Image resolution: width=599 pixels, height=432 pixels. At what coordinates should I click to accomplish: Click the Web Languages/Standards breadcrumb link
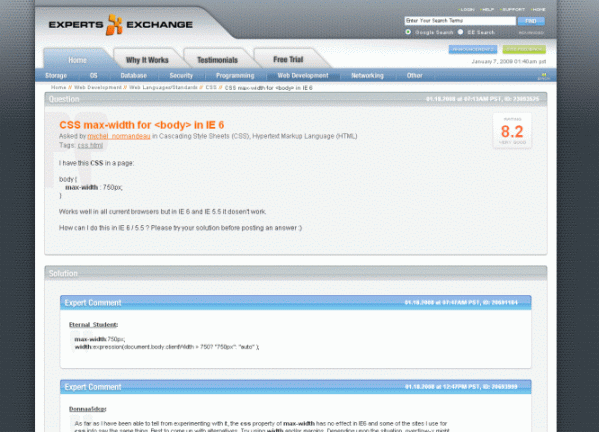click(x=163, y=87)
